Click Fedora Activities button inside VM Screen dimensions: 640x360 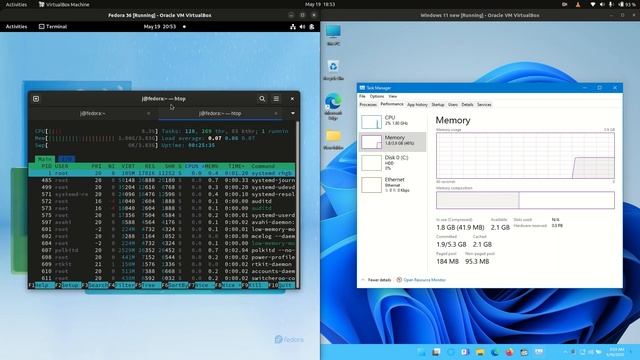(x=16, y=27)
